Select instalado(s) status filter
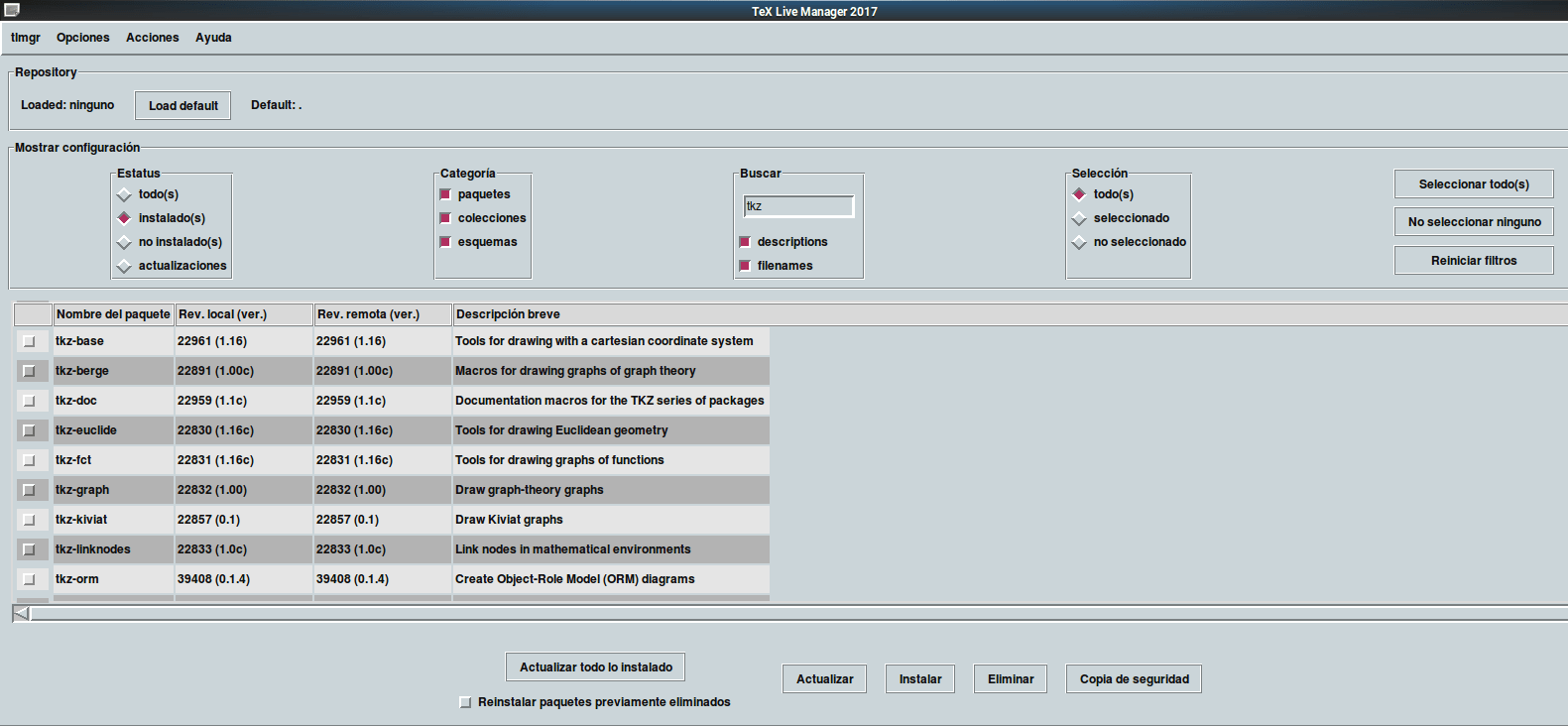This screenshot has width=1568, height=726. [124, 218]
